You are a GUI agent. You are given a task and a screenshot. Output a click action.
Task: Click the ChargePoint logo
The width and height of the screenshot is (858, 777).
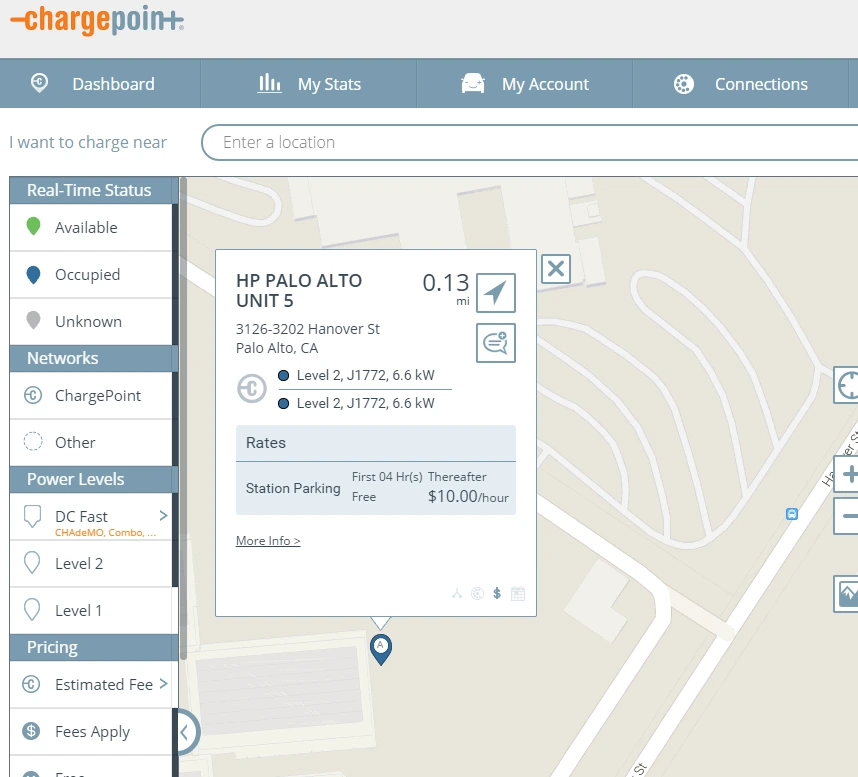pyautogui.click(x=97, y=21)
